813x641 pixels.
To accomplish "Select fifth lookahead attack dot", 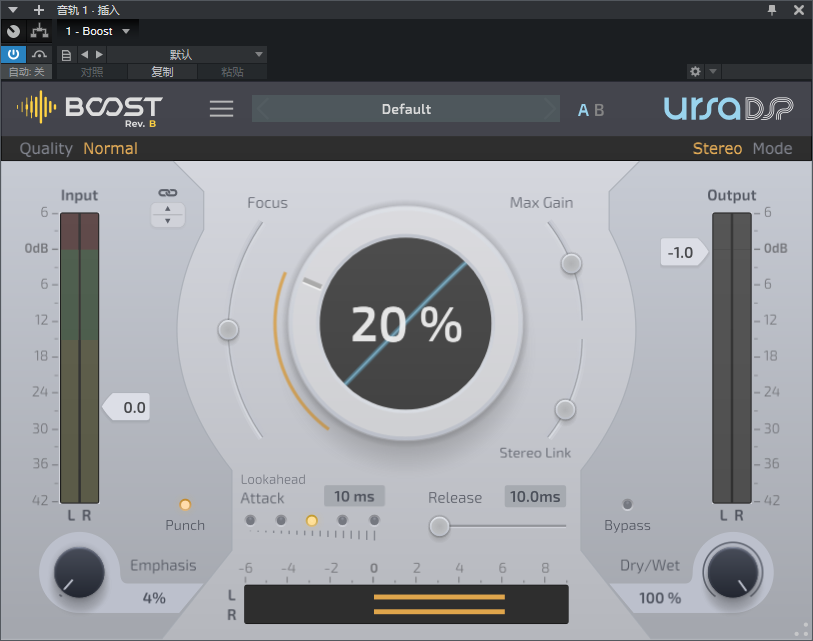I will [374, 520].
